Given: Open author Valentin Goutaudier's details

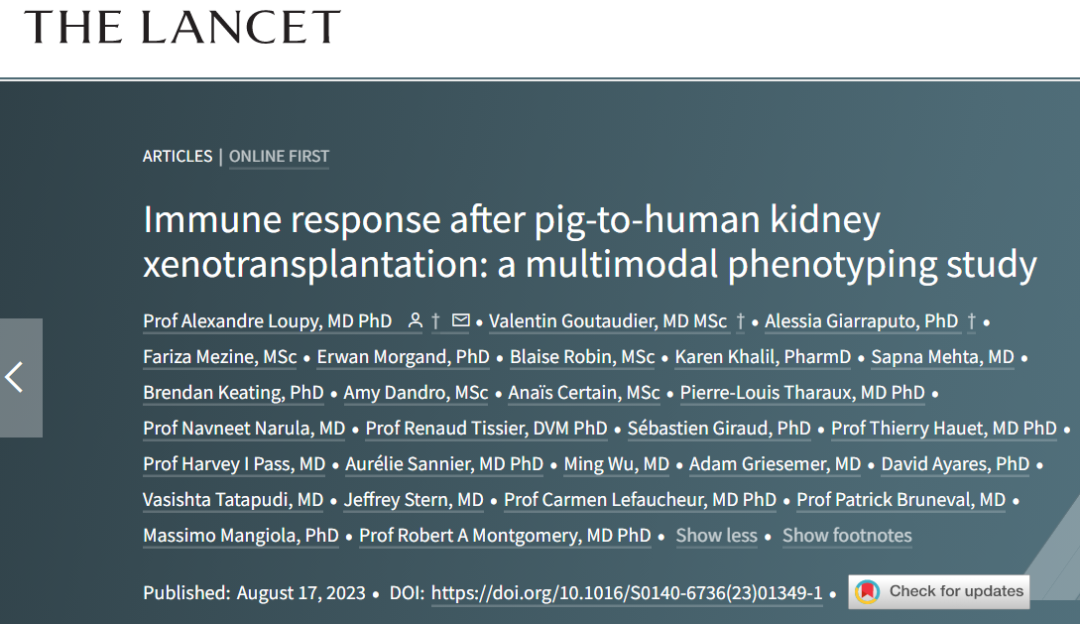Looking at the screenshot, I should pyautogui.click(x=608, y=321).
